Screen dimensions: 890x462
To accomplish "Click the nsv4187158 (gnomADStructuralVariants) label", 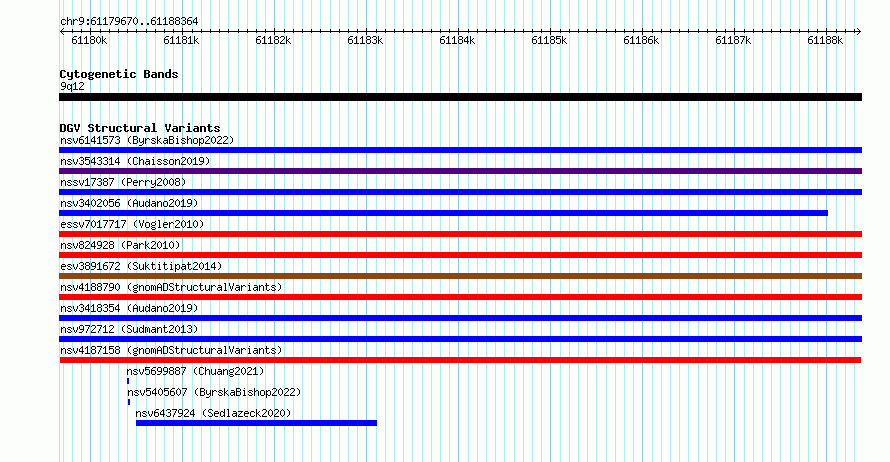I will click(171, 350).
